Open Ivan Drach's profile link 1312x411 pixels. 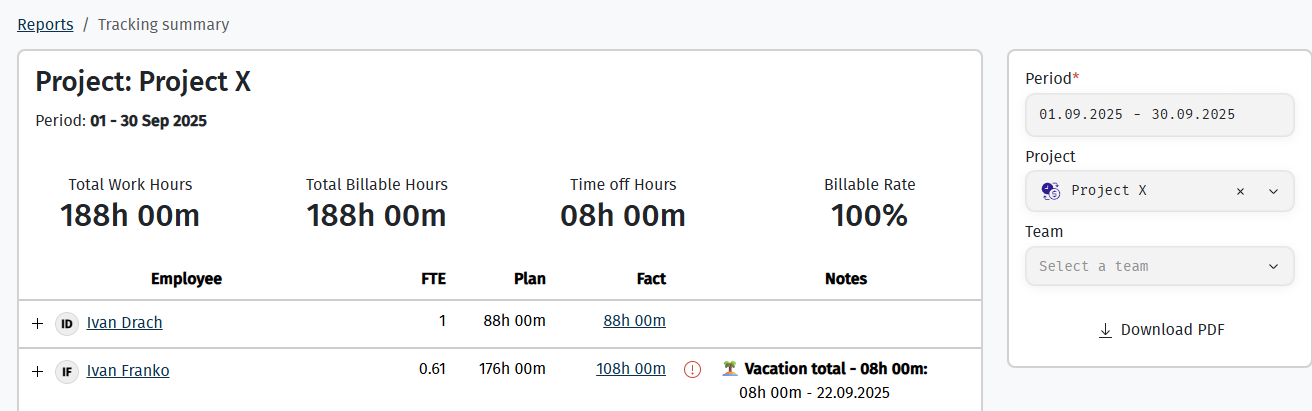click(124, 322)
